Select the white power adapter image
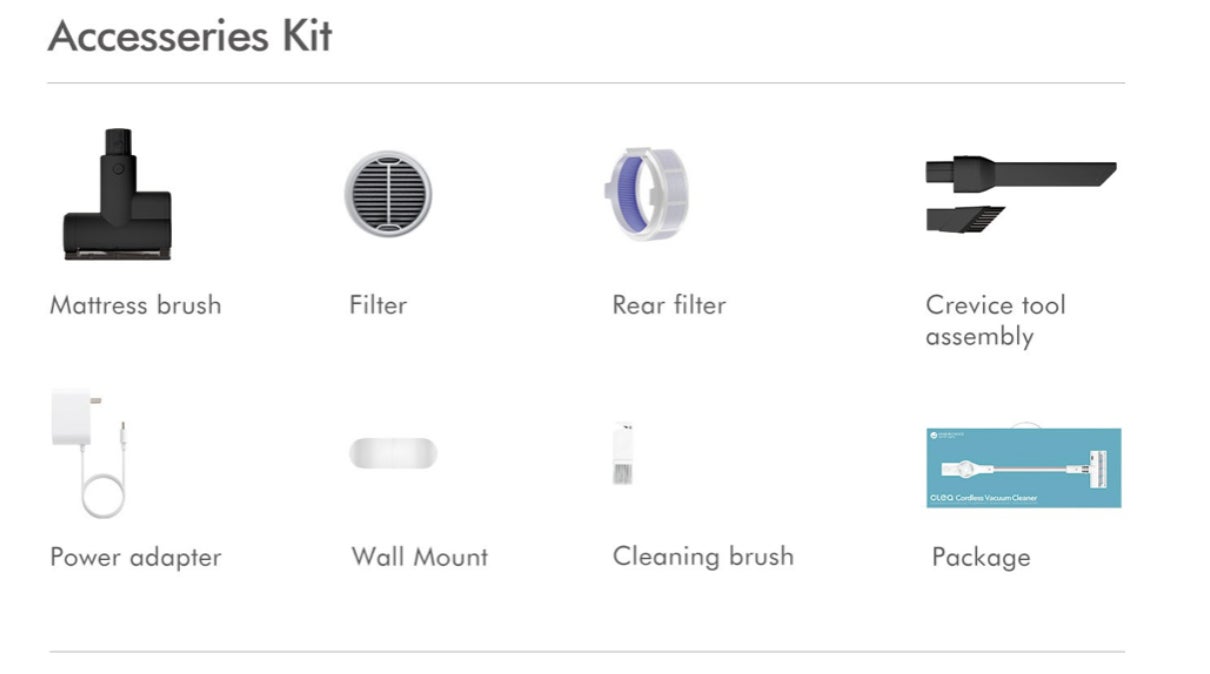1210x674 pixels. tap(88, 451)
